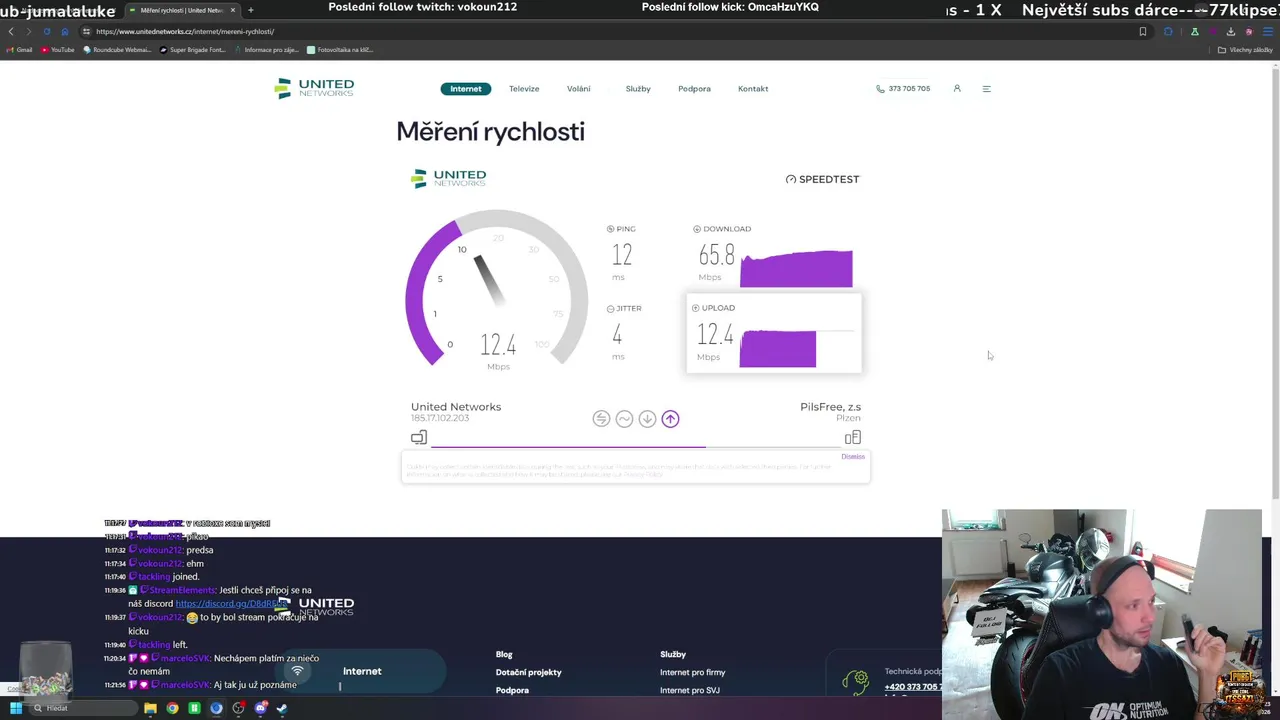The image size is (1280, 720).
Task: Click the test progress bar
Action: 636,447
